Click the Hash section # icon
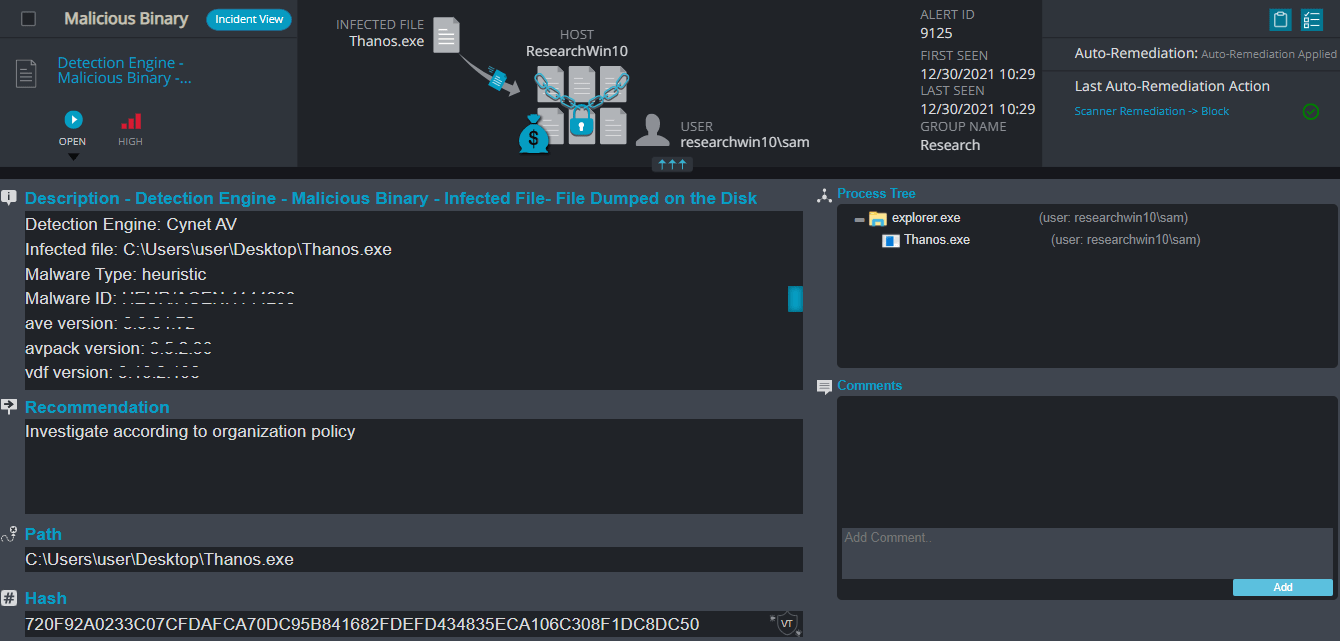Viewport: 1340px width, 641px height. pyautogui.click(x=9, y=598)
